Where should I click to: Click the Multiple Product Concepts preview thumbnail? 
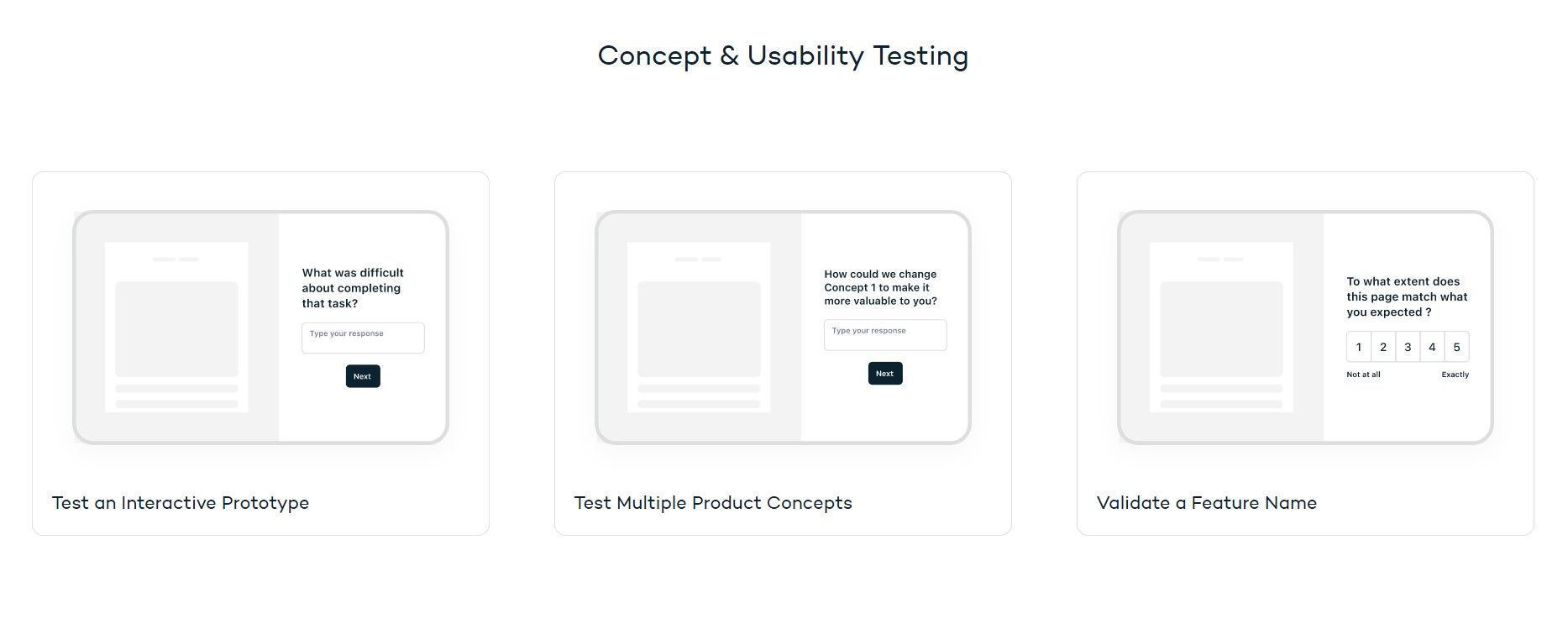(x=783, y=327)
